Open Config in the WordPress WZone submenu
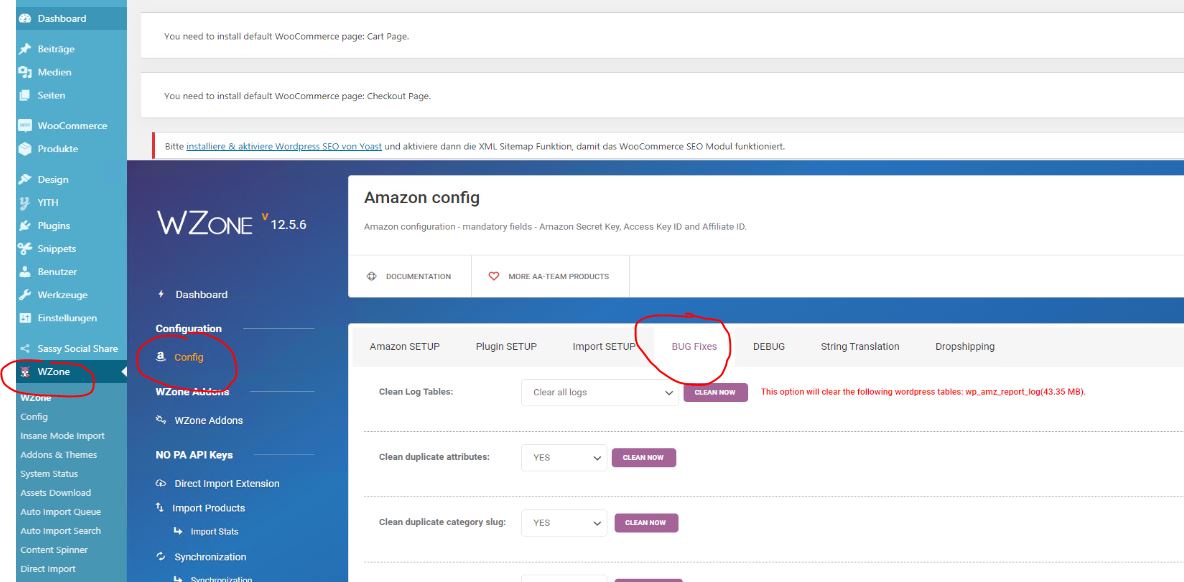1184x582 pixels. point(34,417)
